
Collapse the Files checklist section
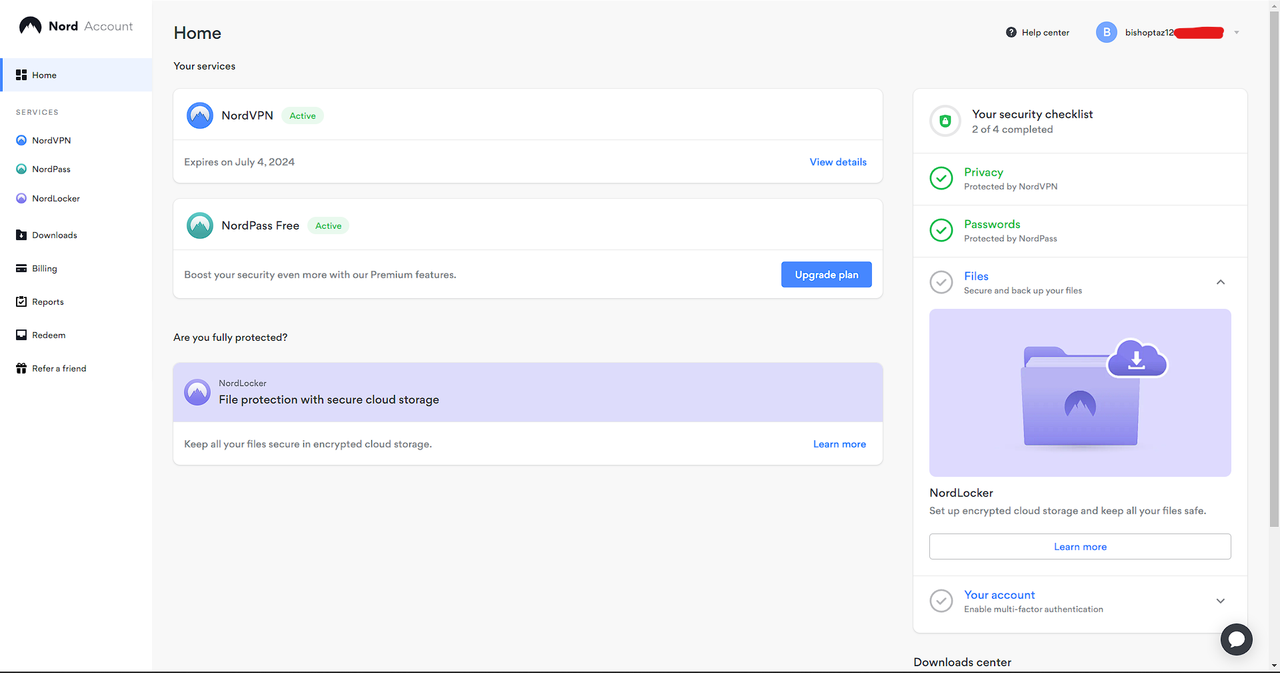coord(1221,282)
